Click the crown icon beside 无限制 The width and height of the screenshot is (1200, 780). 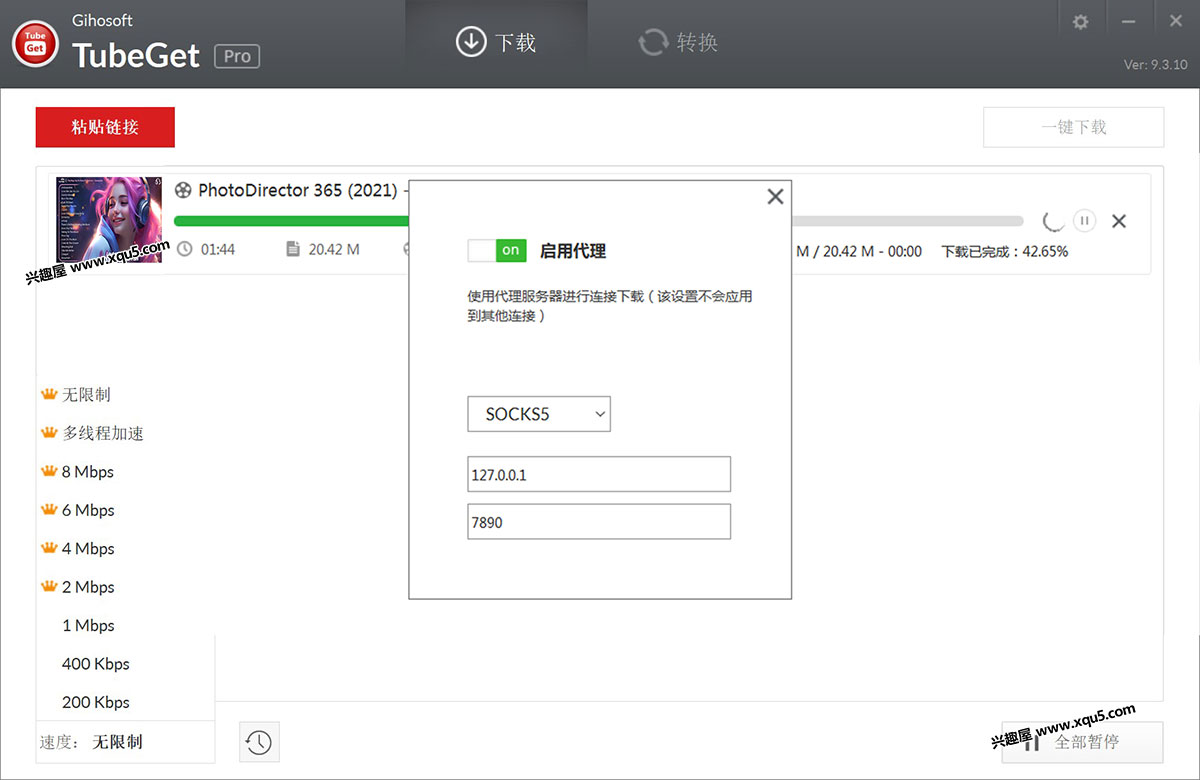[x=49, y=394]
